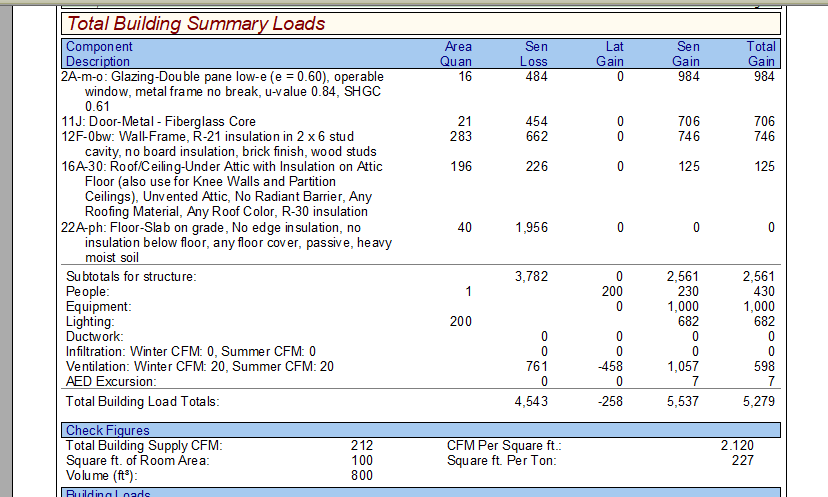Screen dimensions: 828x497
Task: Click the 'Lat Gain' column header
Action: [x=610, y=54]
